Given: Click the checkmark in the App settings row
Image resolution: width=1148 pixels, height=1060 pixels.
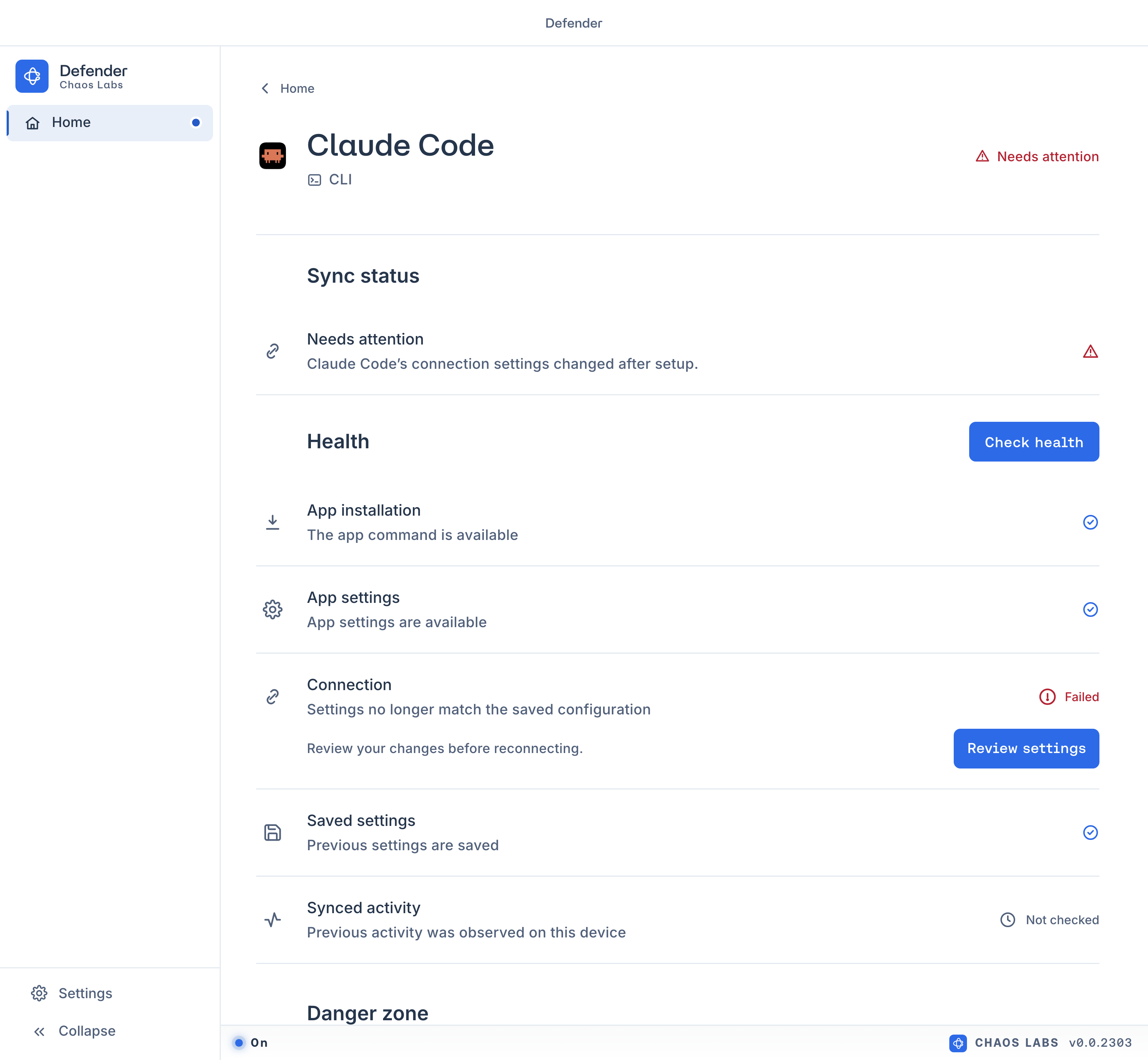Looking at the screenshot, I should click(x=1090, y=610).
